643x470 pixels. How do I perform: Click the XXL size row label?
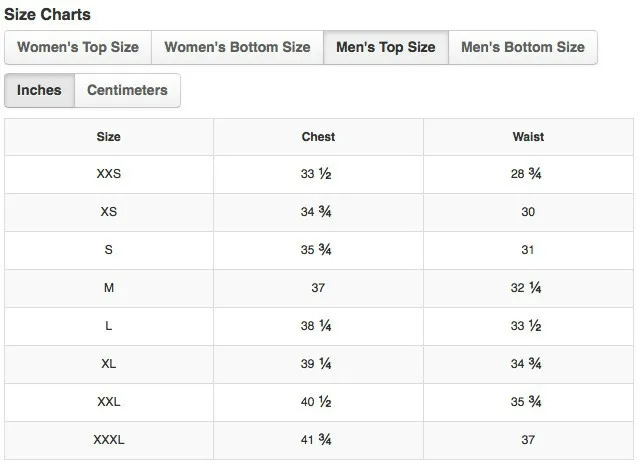tap(109, 402)
